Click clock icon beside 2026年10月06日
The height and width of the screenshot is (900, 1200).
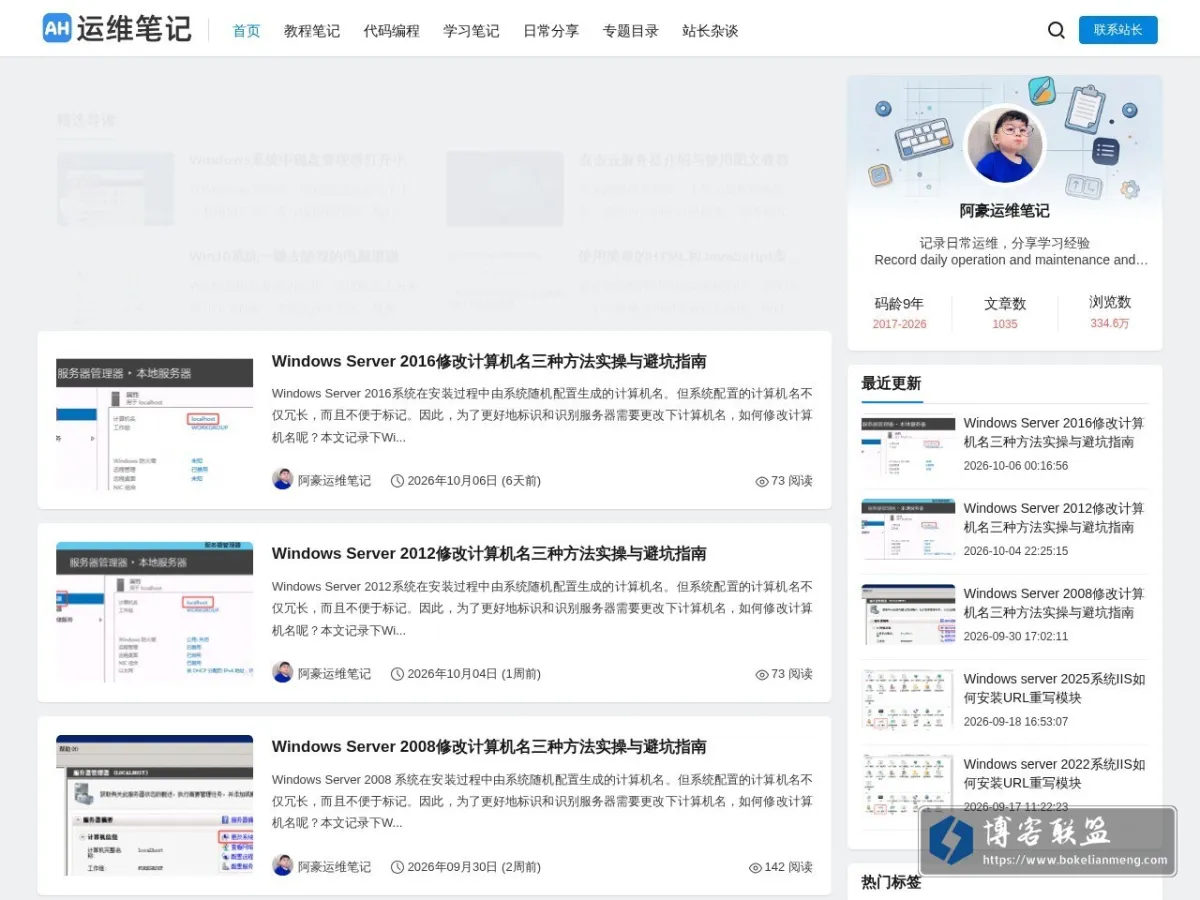point(397,481)
